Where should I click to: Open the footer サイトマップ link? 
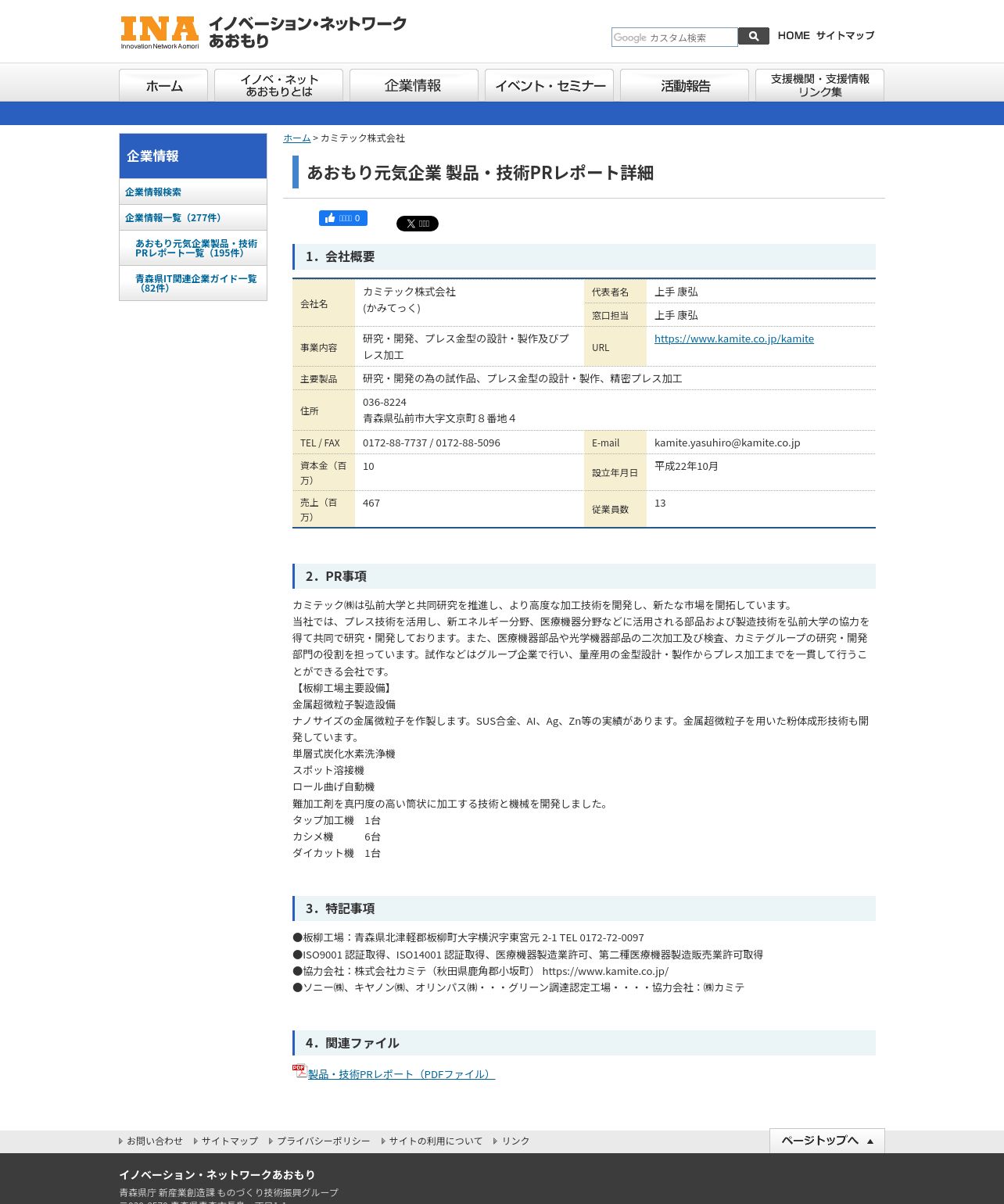(x=229, y=1141)
